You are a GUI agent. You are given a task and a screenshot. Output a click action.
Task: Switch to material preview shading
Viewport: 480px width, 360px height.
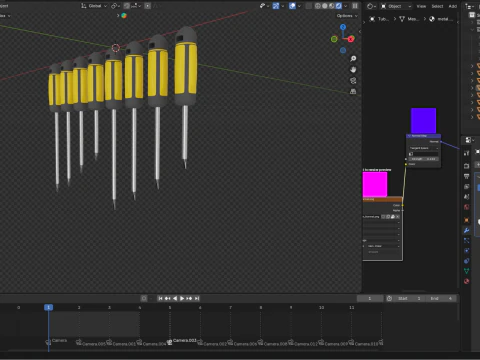[x=332, y=6]
